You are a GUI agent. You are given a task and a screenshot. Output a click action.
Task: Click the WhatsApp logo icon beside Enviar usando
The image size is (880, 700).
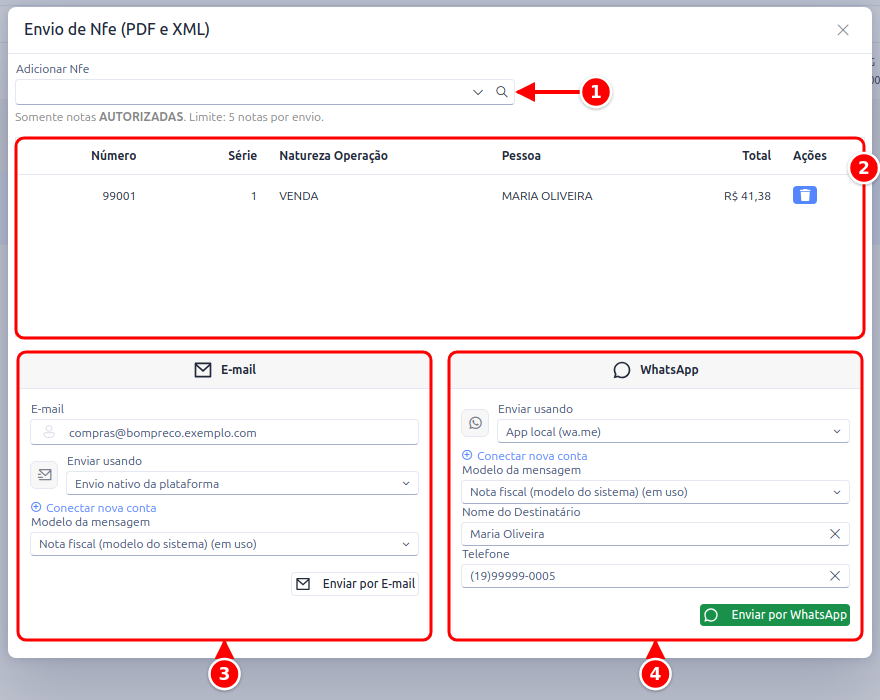[475, 423]
